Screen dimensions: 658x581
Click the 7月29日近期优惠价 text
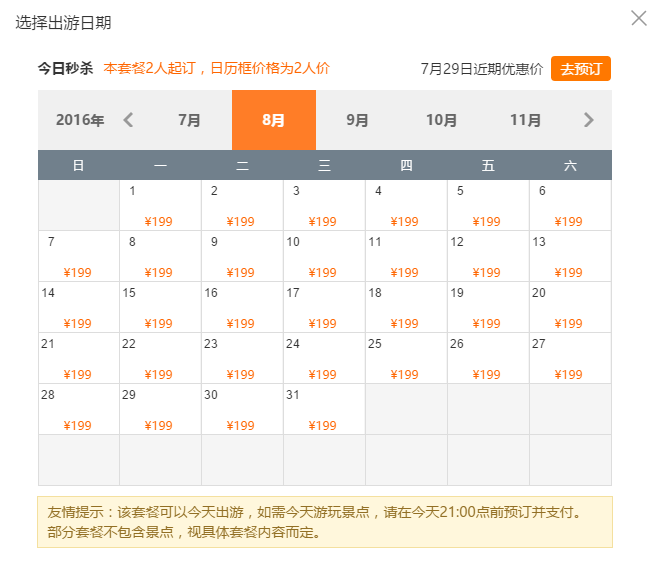[482, 69]
